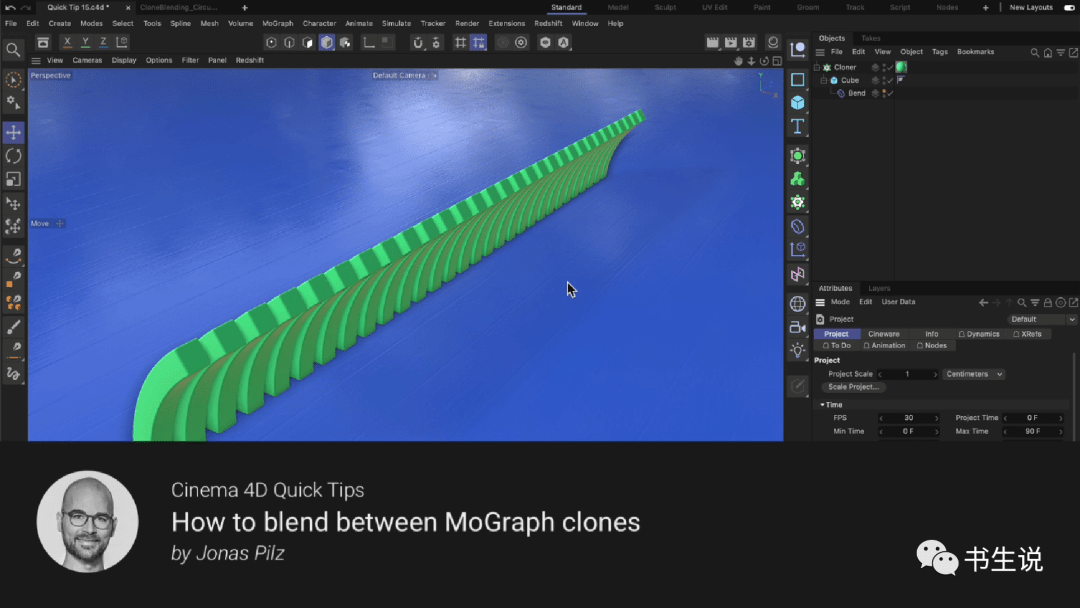Collapse the Time section

(x=822, y=405)
